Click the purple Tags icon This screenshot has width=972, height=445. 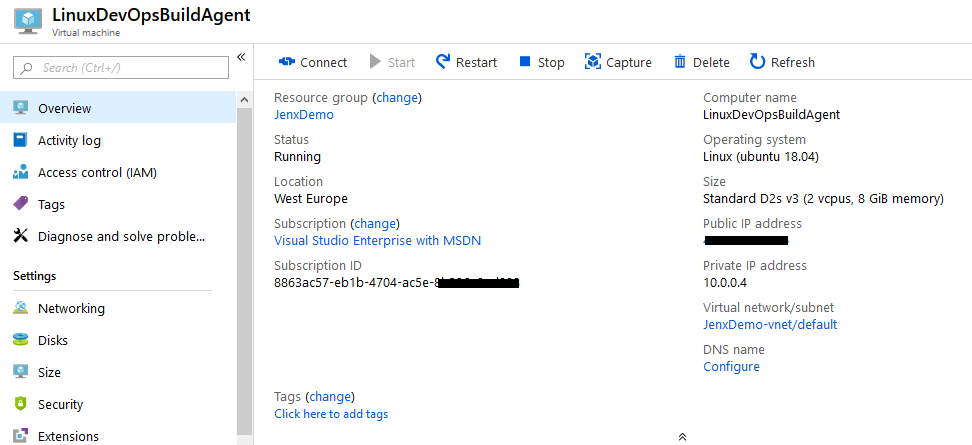pos(20,204)
